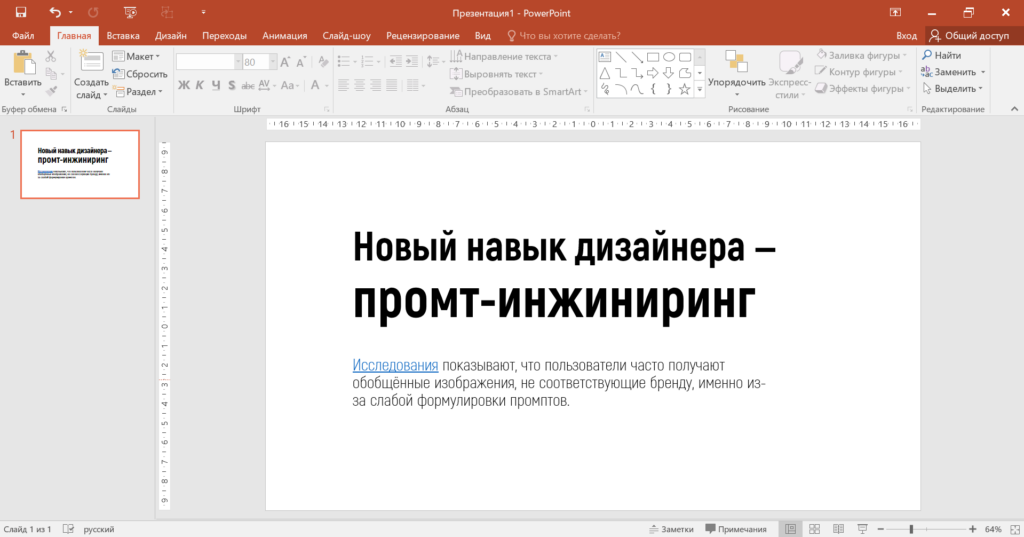Fit slide to current window icon

pos(1015,529)
